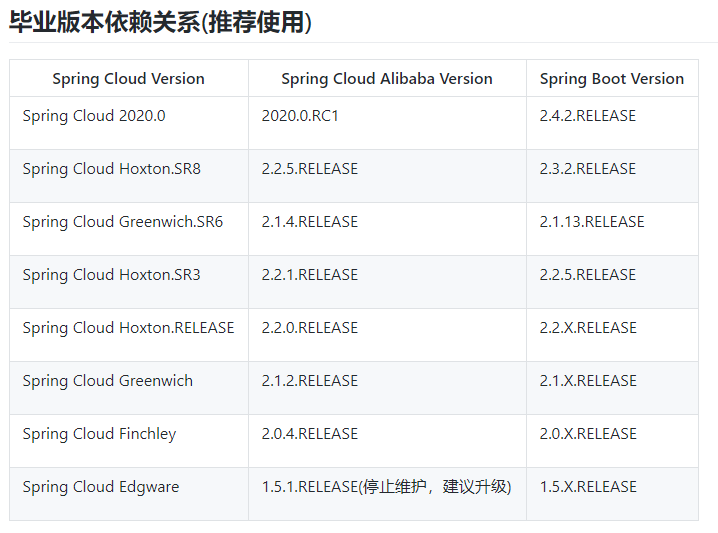Image resolution: width=718 pixels, height=533 pixels.
Task: Select the 2.1.13.RELEASE cell
Action: click(x=612, y=229)
